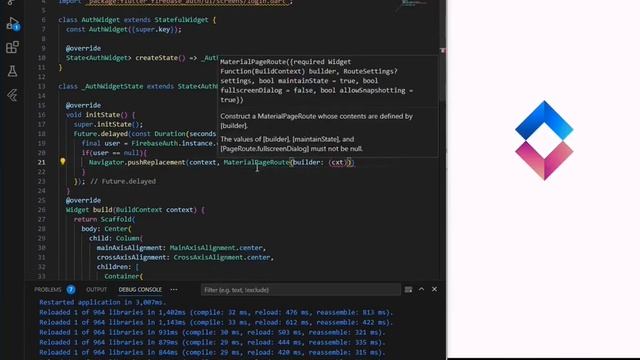Click the lightbulb quick-fix icon on line 21
640x360 pixels.
[x=63, y=162]
